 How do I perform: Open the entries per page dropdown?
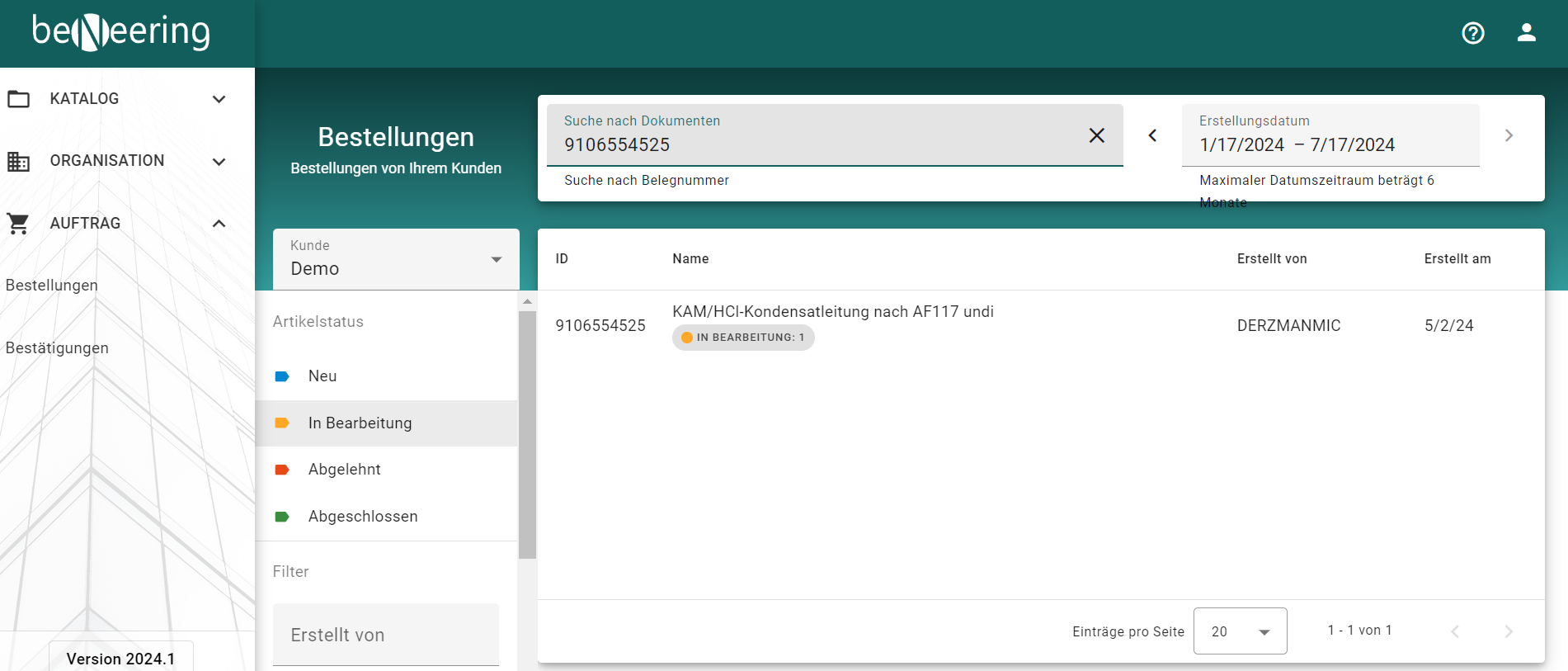[x=1240, y=631]
